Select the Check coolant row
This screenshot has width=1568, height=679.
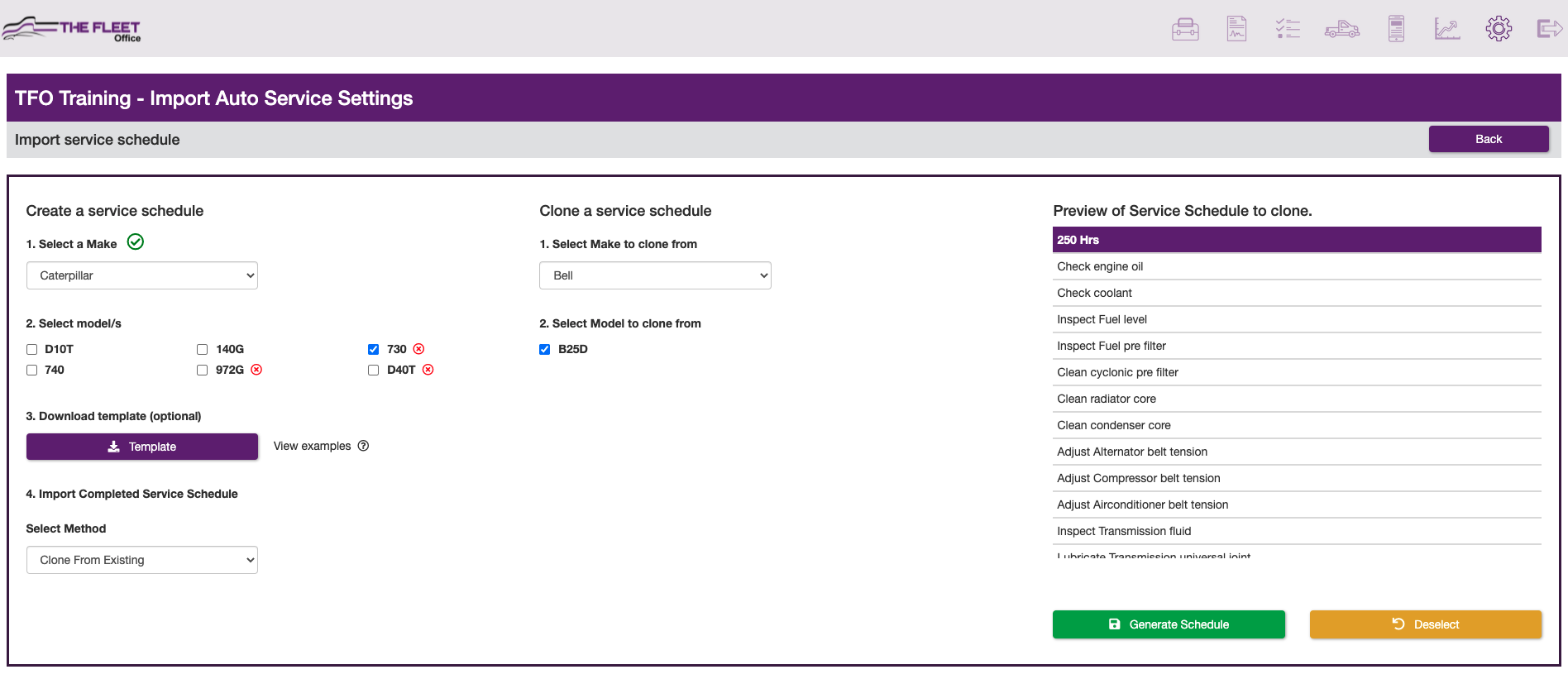(1297, 293)
